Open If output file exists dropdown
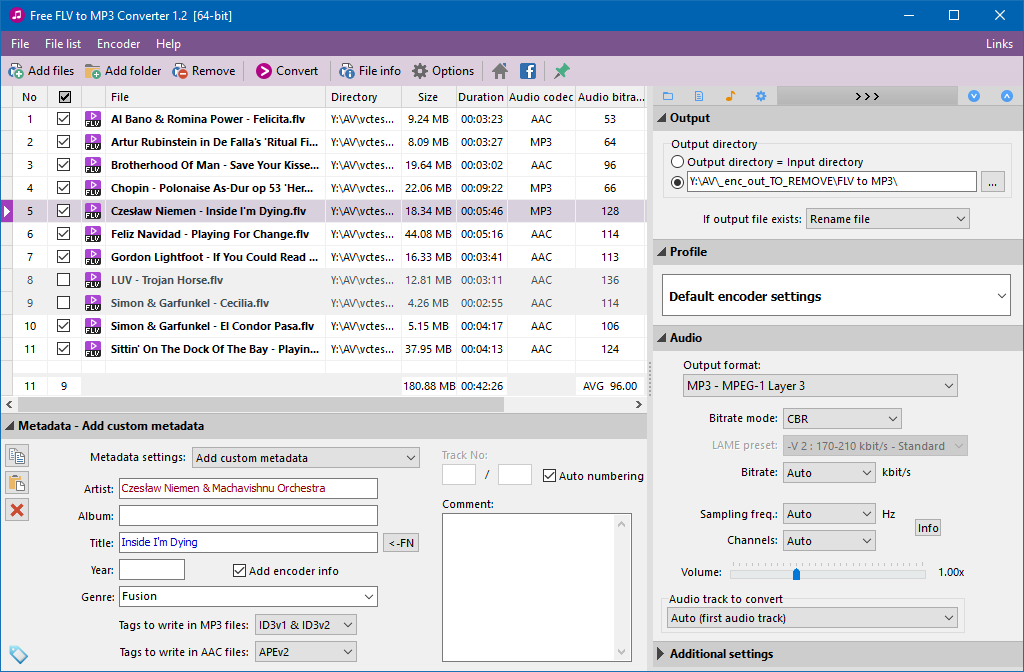Image resolution: width=1024 pixels, height=672 pixels. click(888, 219)
